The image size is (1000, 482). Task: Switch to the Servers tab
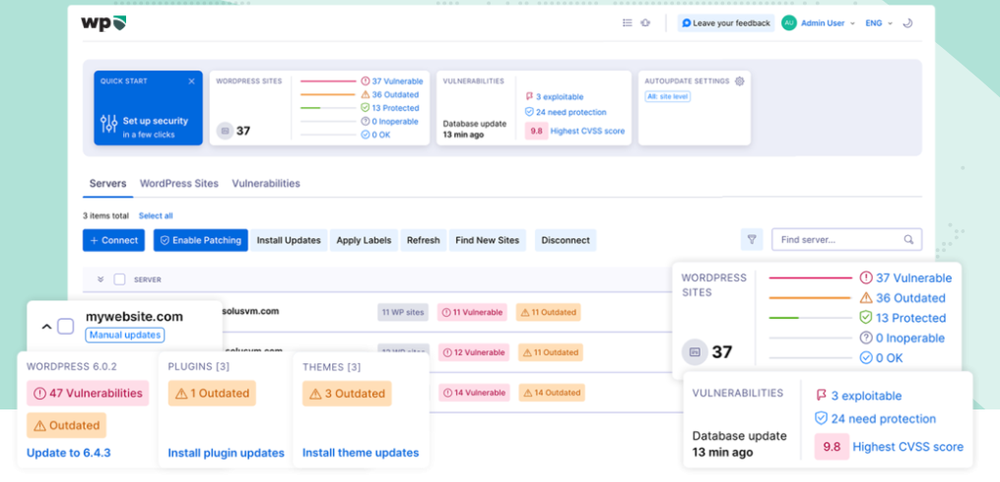click(108, 184)
